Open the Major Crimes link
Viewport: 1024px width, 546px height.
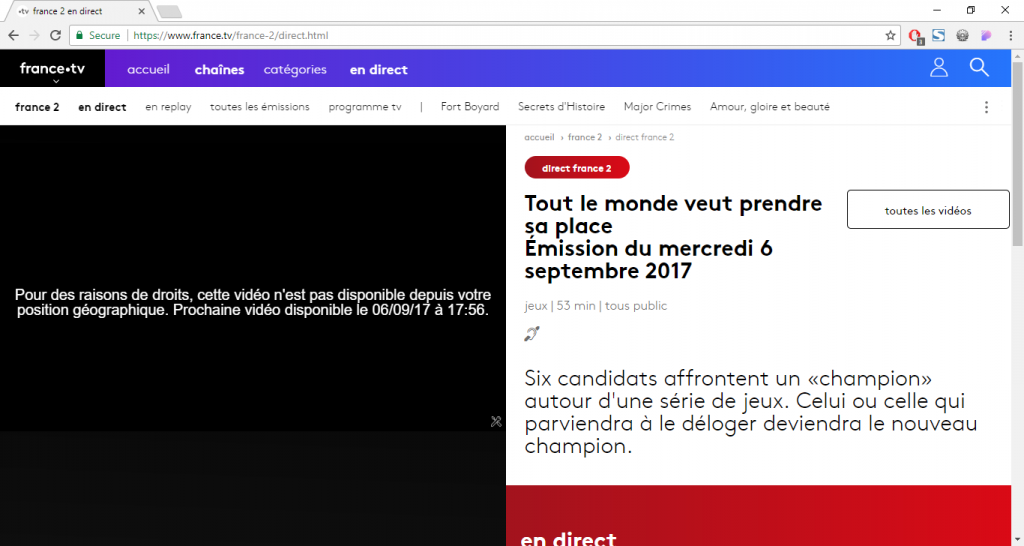pos(658,106)
